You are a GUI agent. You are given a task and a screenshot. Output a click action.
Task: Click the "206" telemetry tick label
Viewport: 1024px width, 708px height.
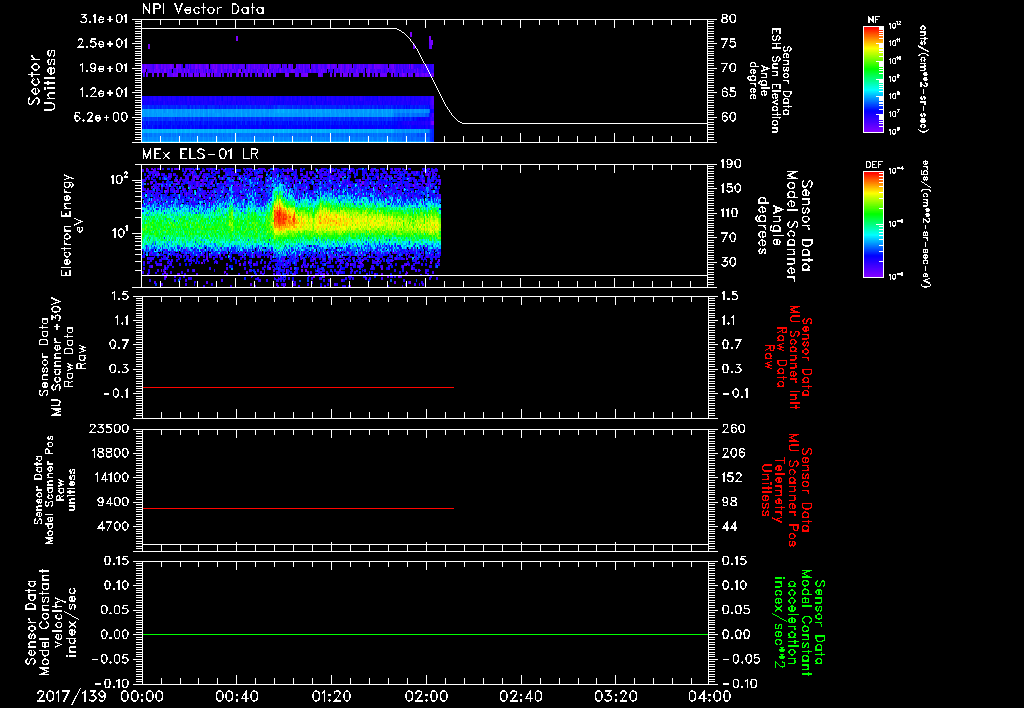pos(733,453)
